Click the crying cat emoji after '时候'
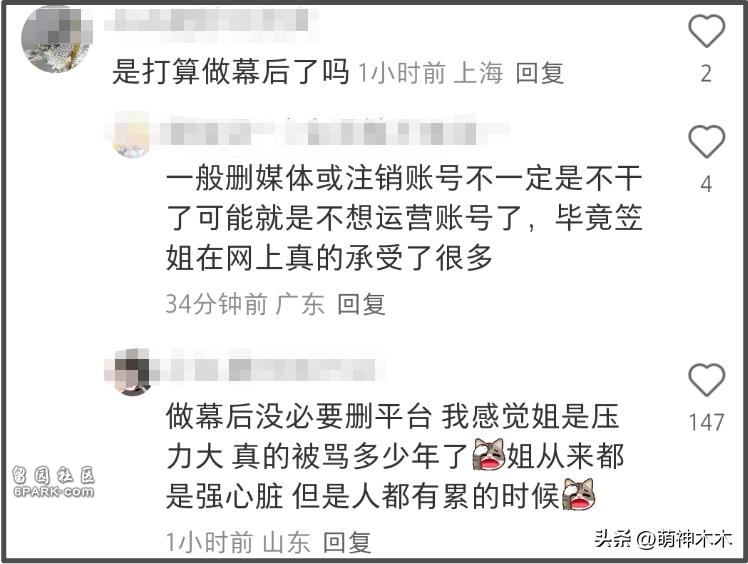The image size is (748, 564). [x=578, y=495]
